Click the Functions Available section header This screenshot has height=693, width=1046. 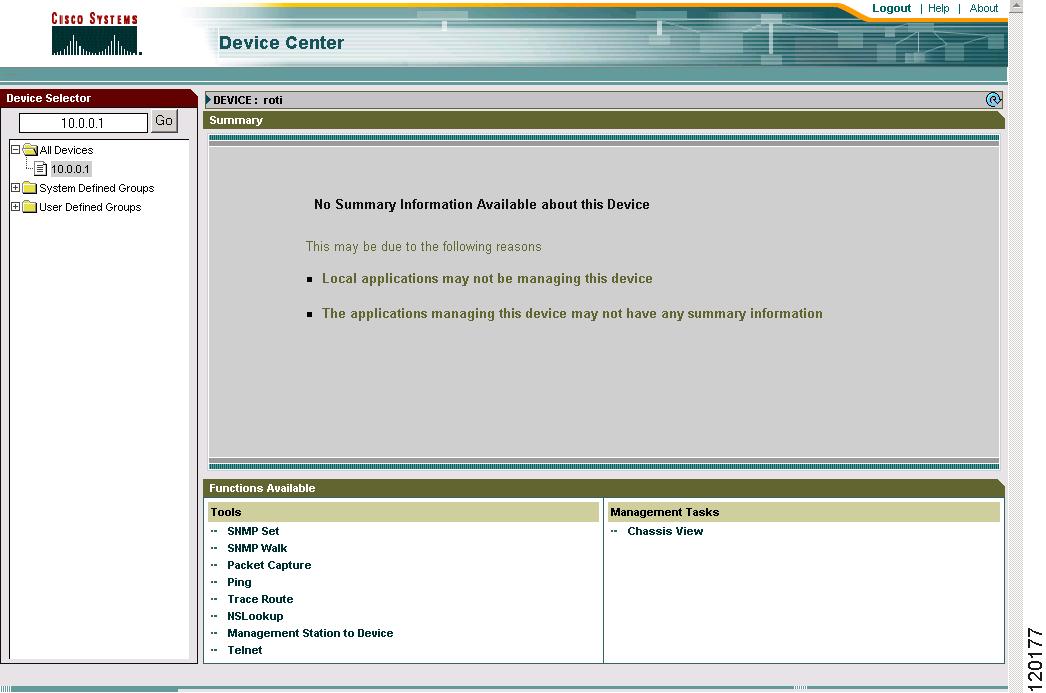click(x=604, y=488)
